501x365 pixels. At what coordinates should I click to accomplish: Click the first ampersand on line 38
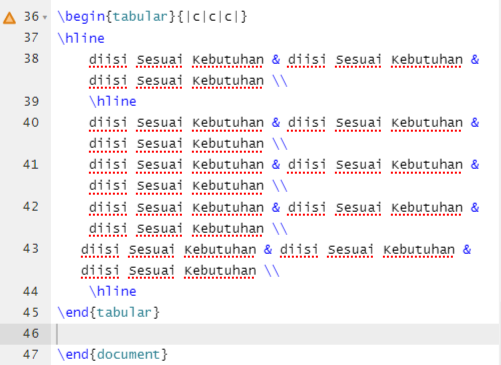tap(276, 60)
